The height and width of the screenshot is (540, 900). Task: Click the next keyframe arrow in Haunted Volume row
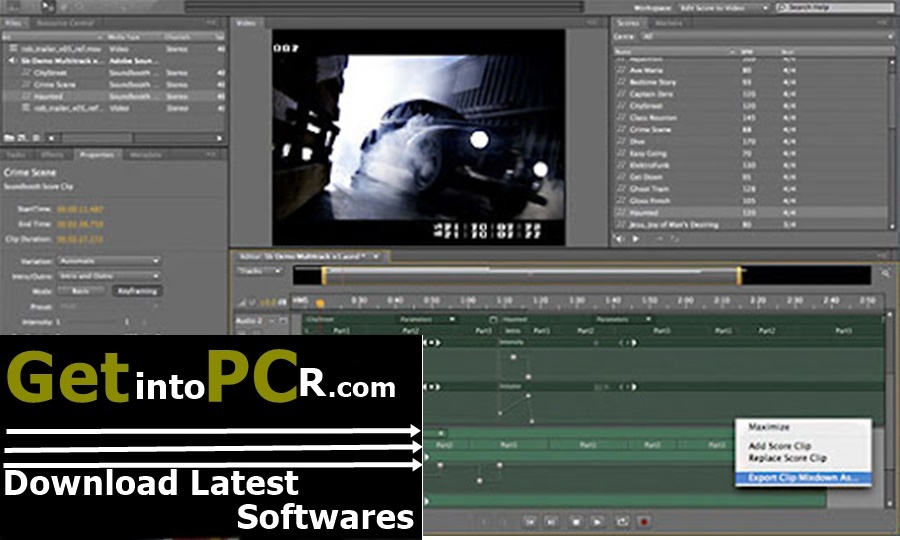pos(634,387)
